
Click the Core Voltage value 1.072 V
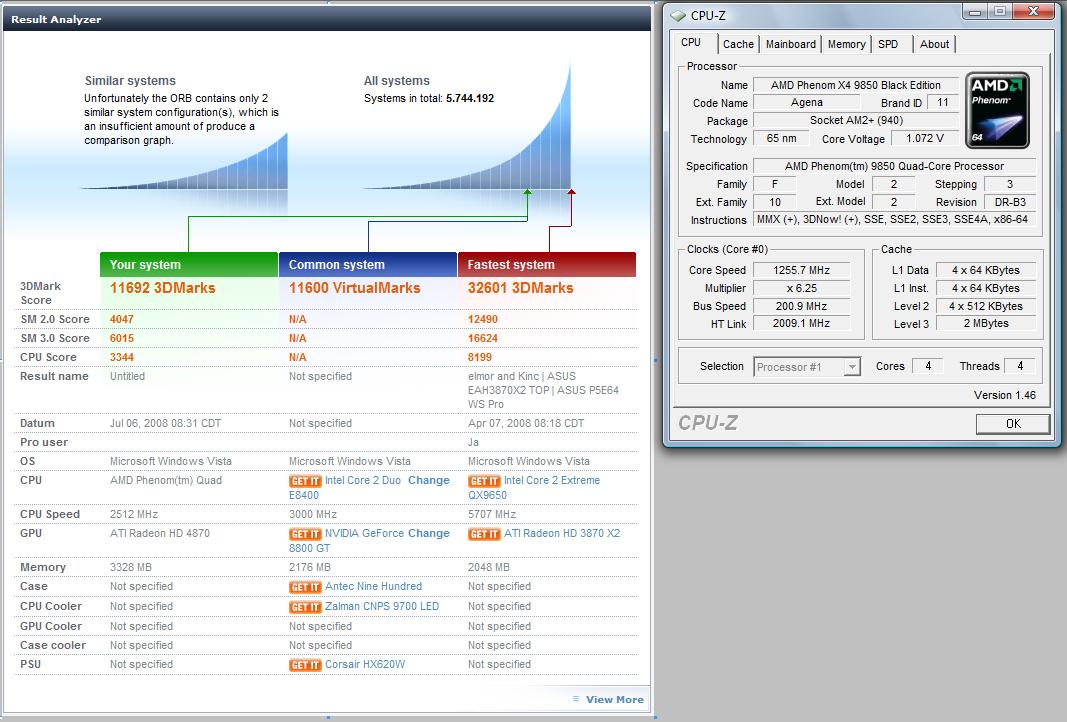point(925,139)
